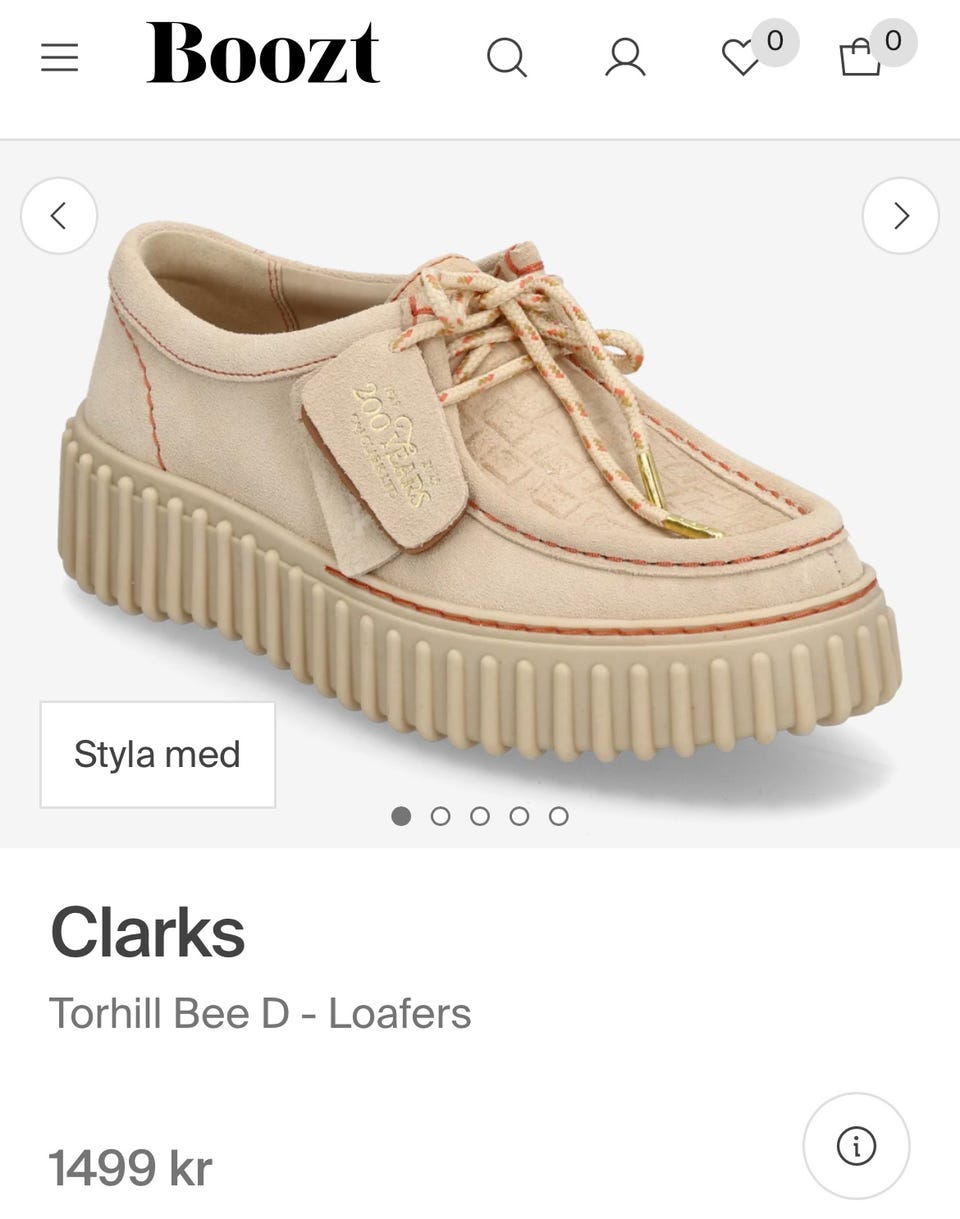Image resolution: width=960 pixels, height=1219 pixels.
Task: Open the user account icon
Action: click(x=625, y=57)
